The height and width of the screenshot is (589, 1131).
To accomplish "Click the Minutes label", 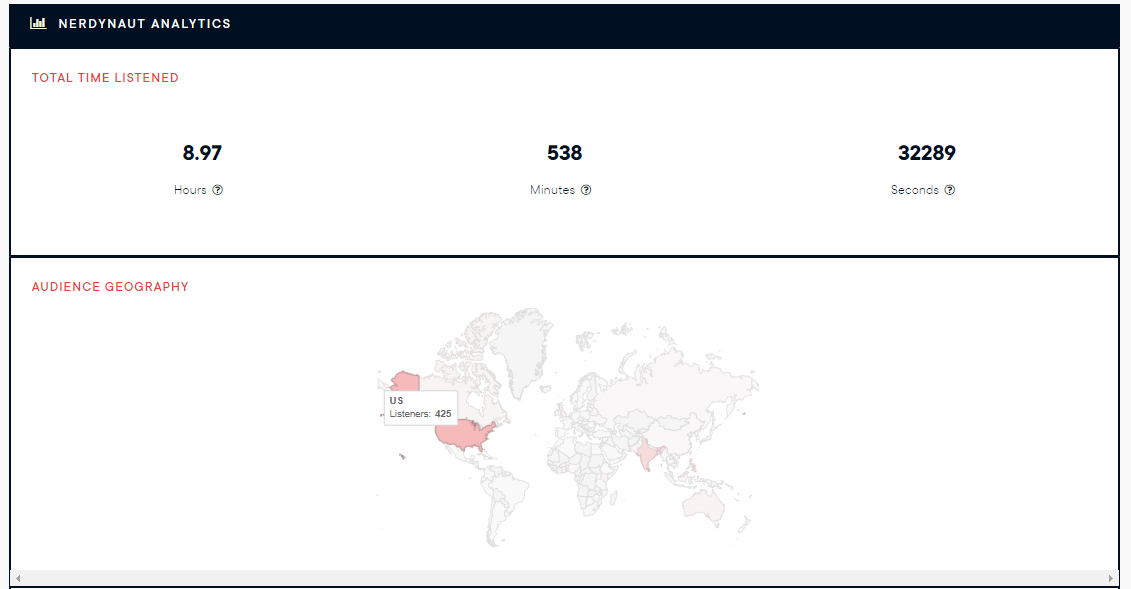I will click(553, 190).
